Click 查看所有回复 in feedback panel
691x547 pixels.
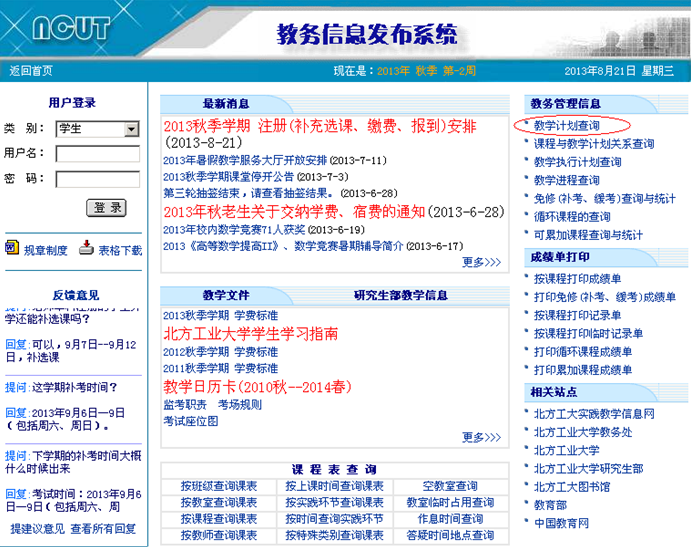[x=103, y=528]
